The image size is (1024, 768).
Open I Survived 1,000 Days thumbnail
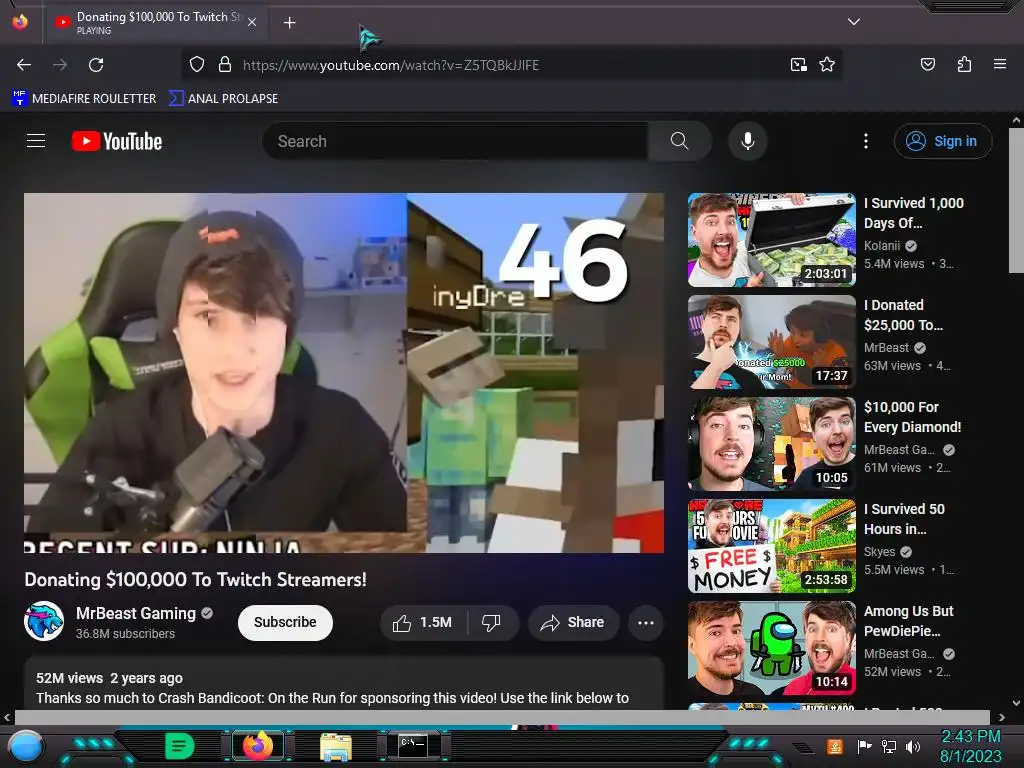pyautogui.click(x=771, y=240)
